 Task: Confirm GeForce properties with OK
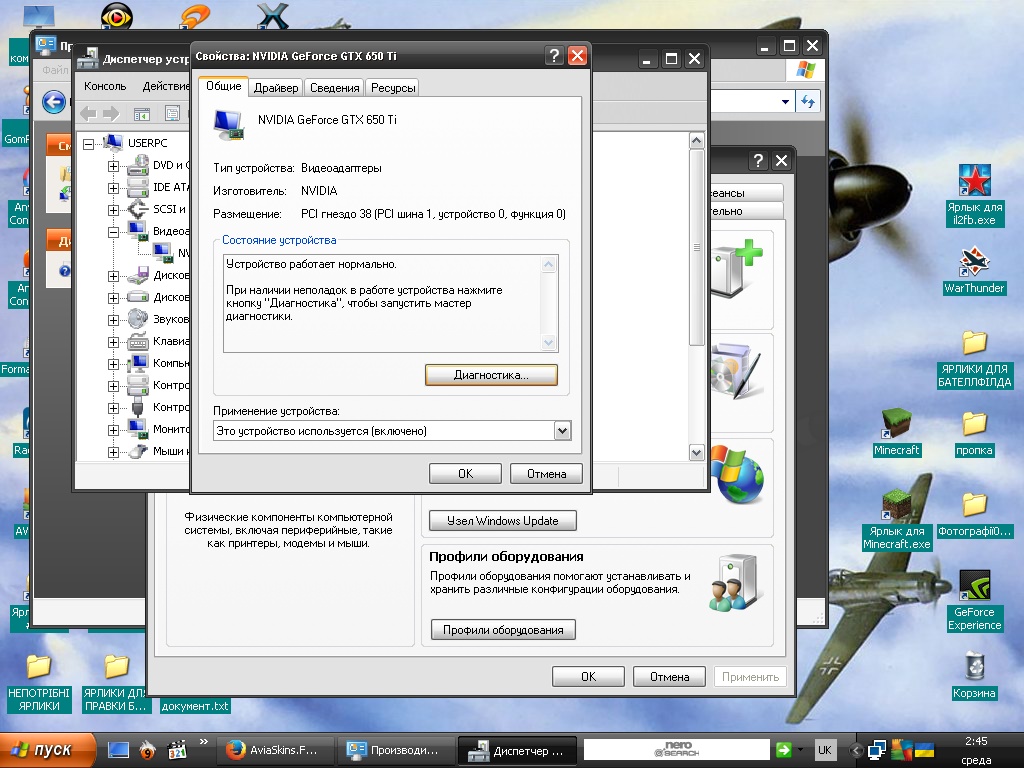pos(465,473)
